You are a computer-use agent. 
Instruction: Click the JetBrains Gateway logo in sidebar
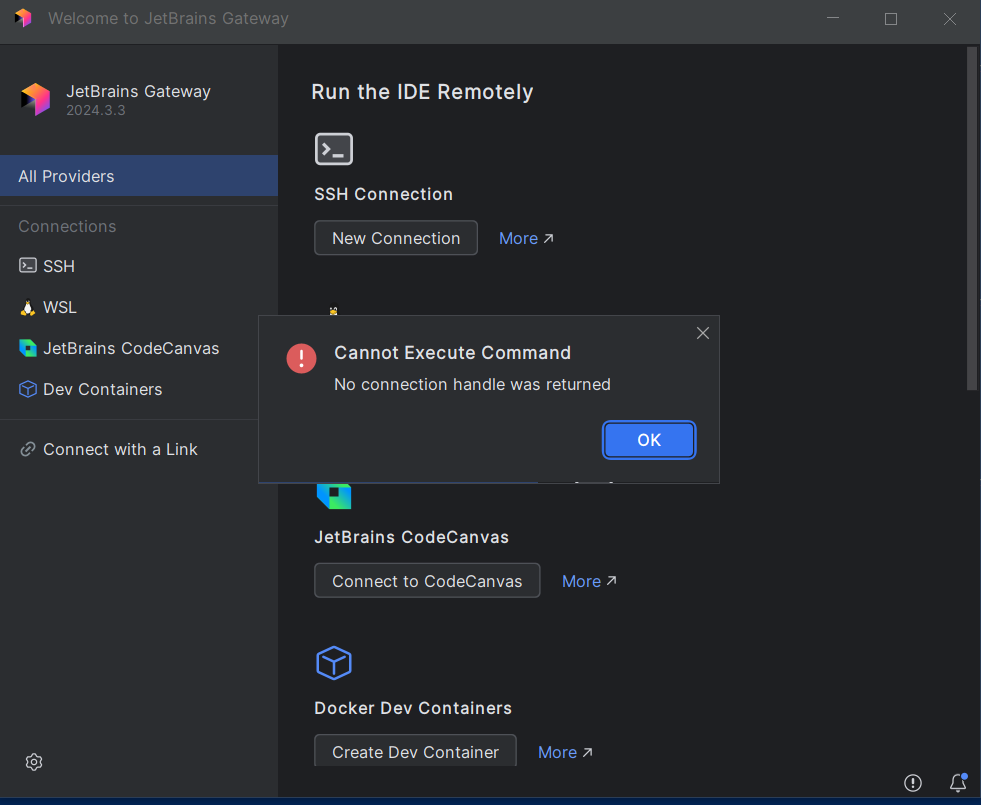click(35, 99)
